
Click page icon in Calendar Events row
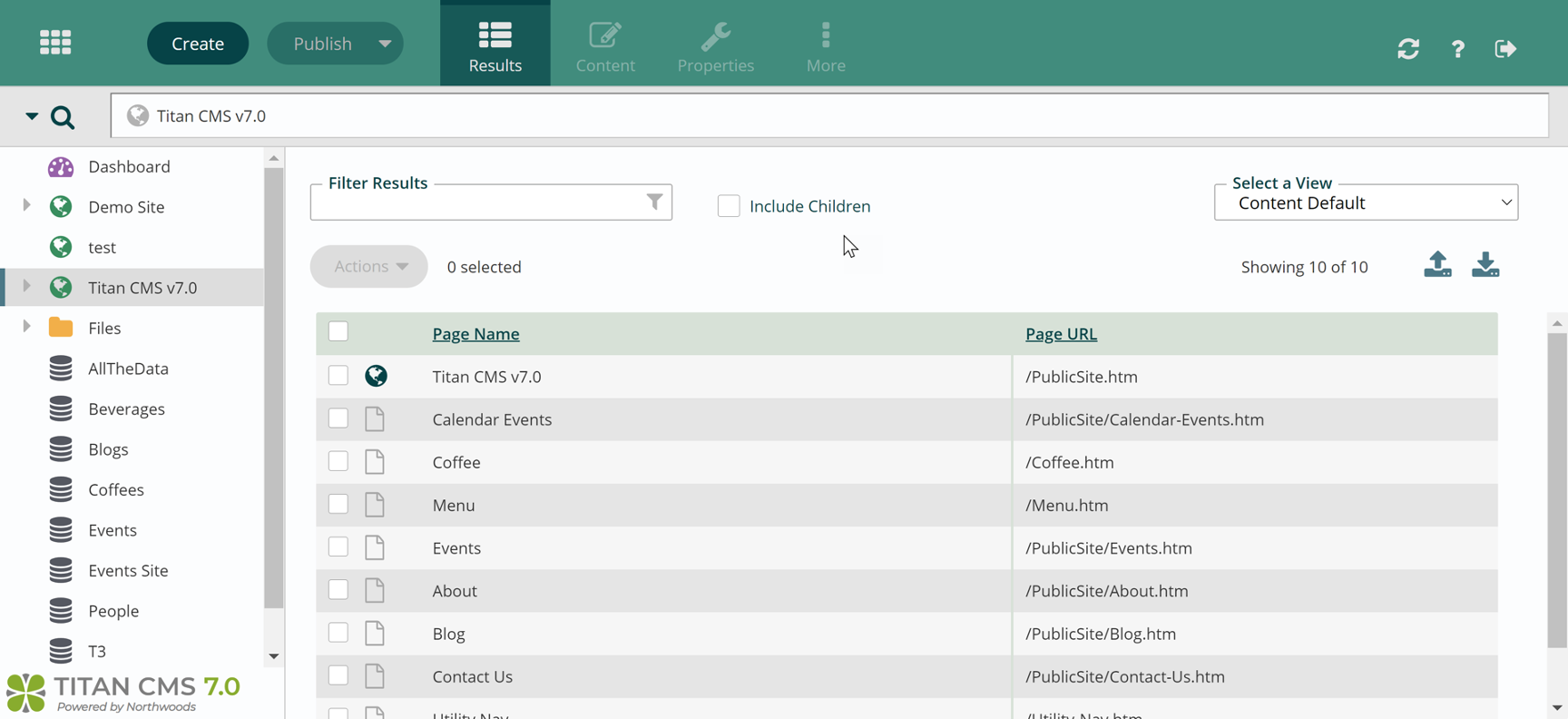375,419
